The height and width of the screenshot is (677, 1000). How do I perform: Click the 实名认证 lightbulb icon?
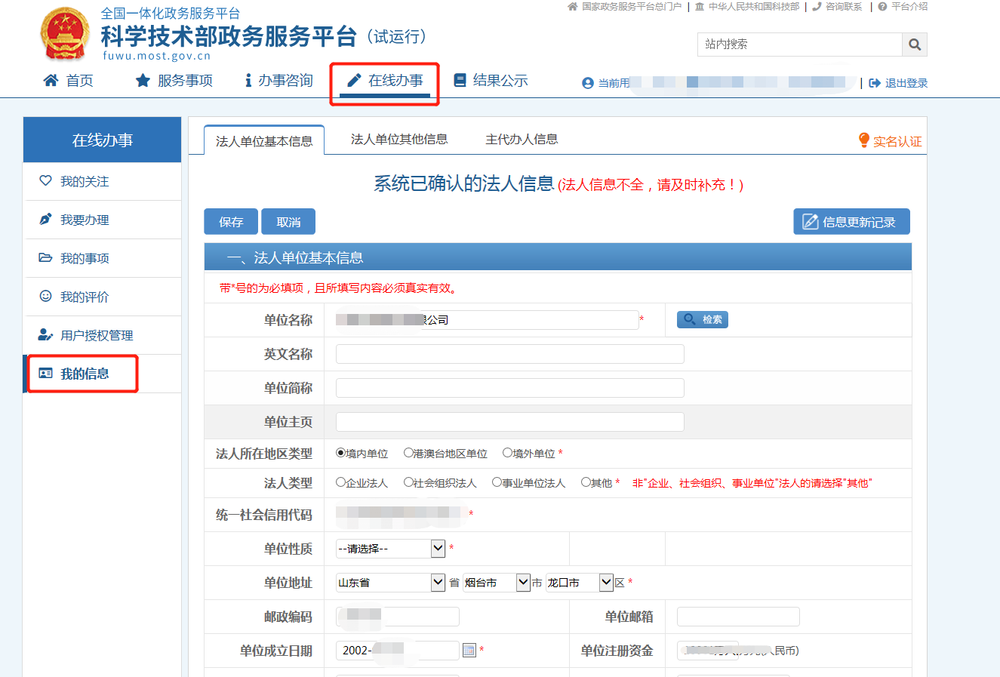coord(864,141)
